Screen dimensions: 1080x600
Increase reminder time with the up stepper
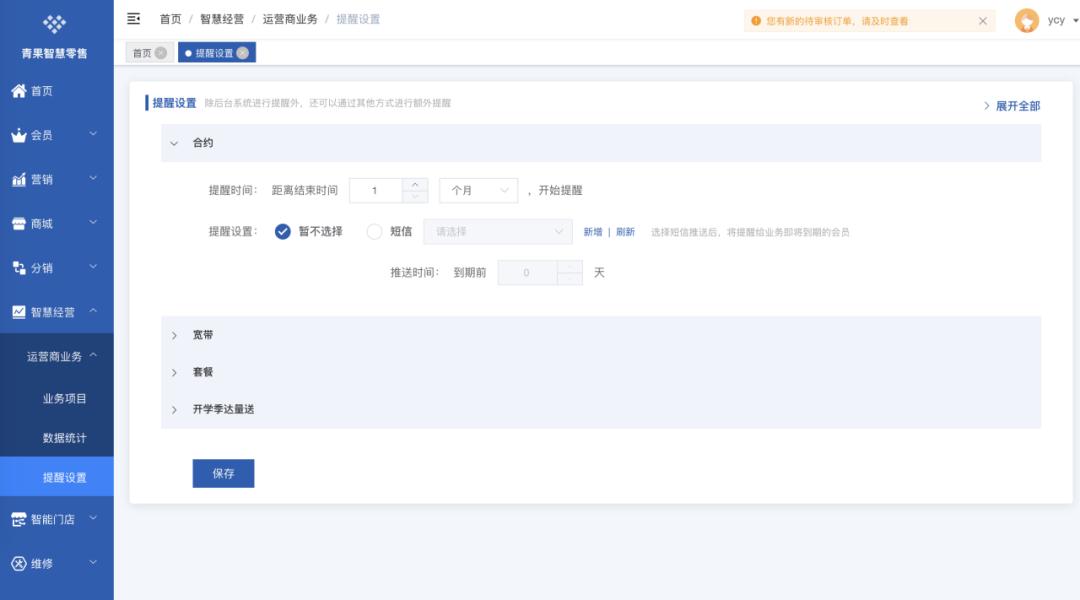(x=417, y=184)
